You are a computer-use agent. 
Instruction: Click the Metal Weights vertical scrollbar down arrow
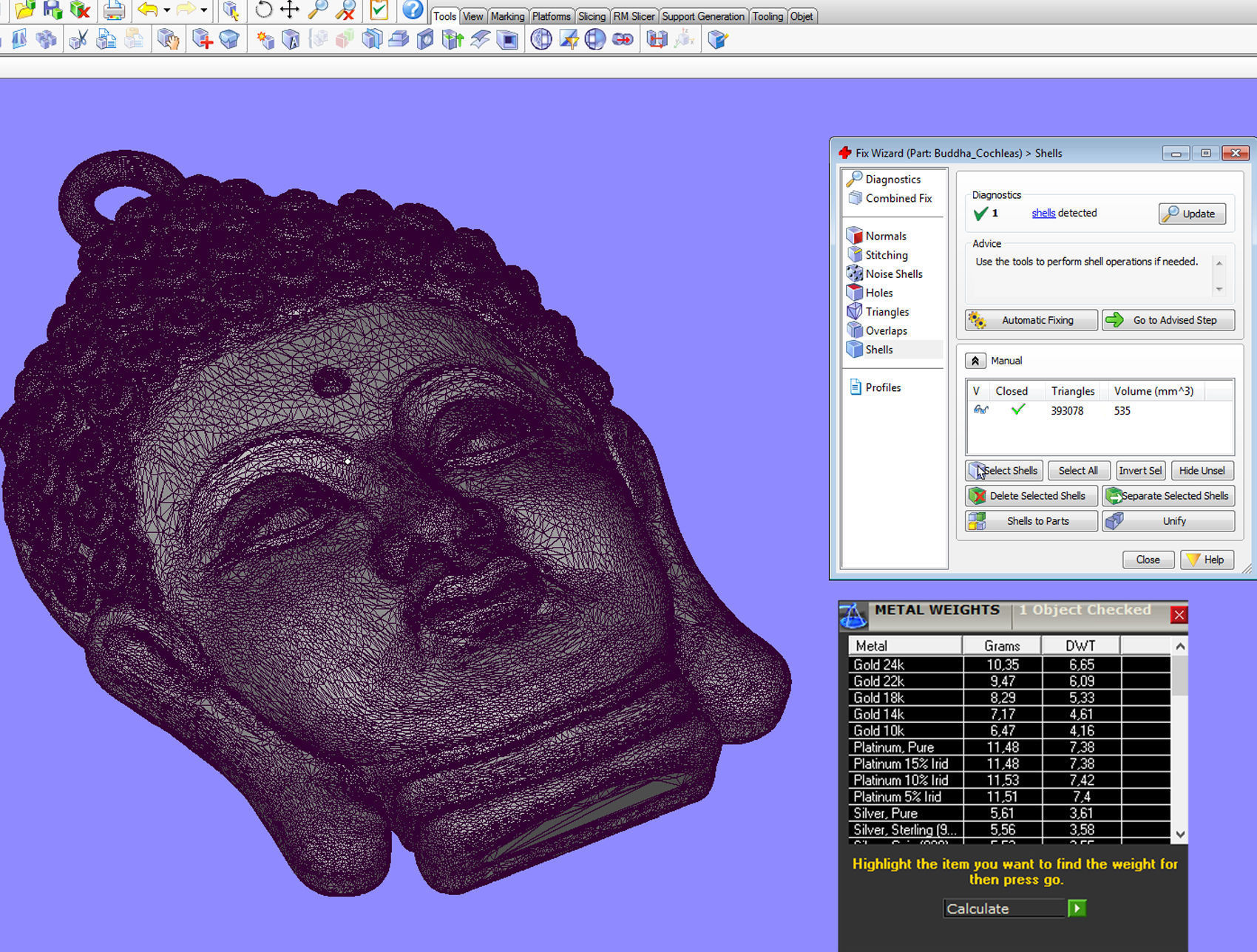1180,834
